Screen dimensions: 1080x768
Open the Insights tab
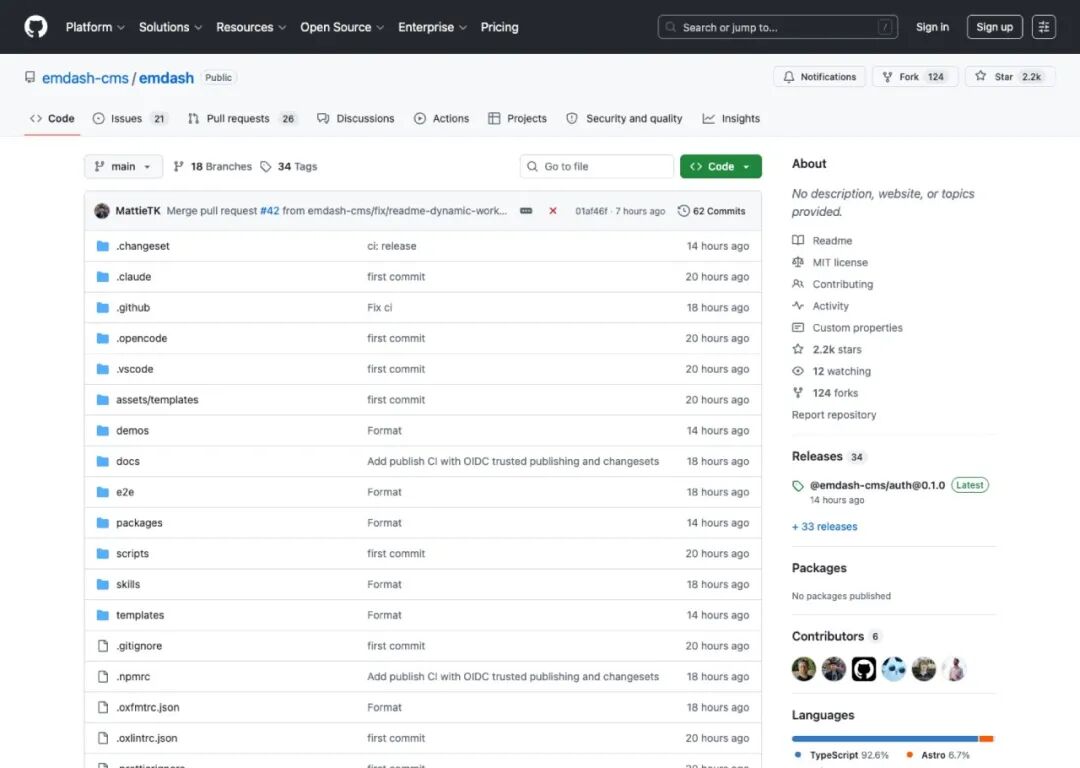point(731,118)
